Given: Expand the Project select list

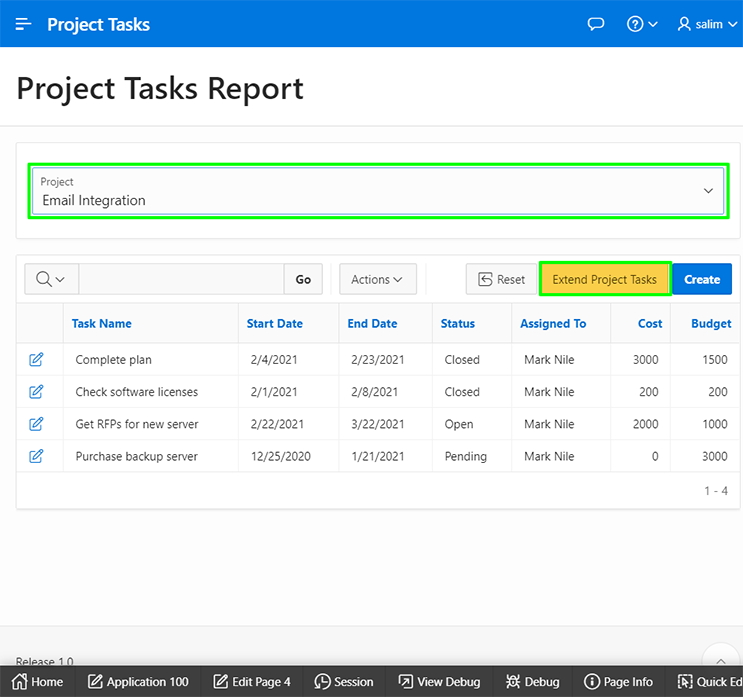Looking at the screenshot, I should click(x=378, y=191).
